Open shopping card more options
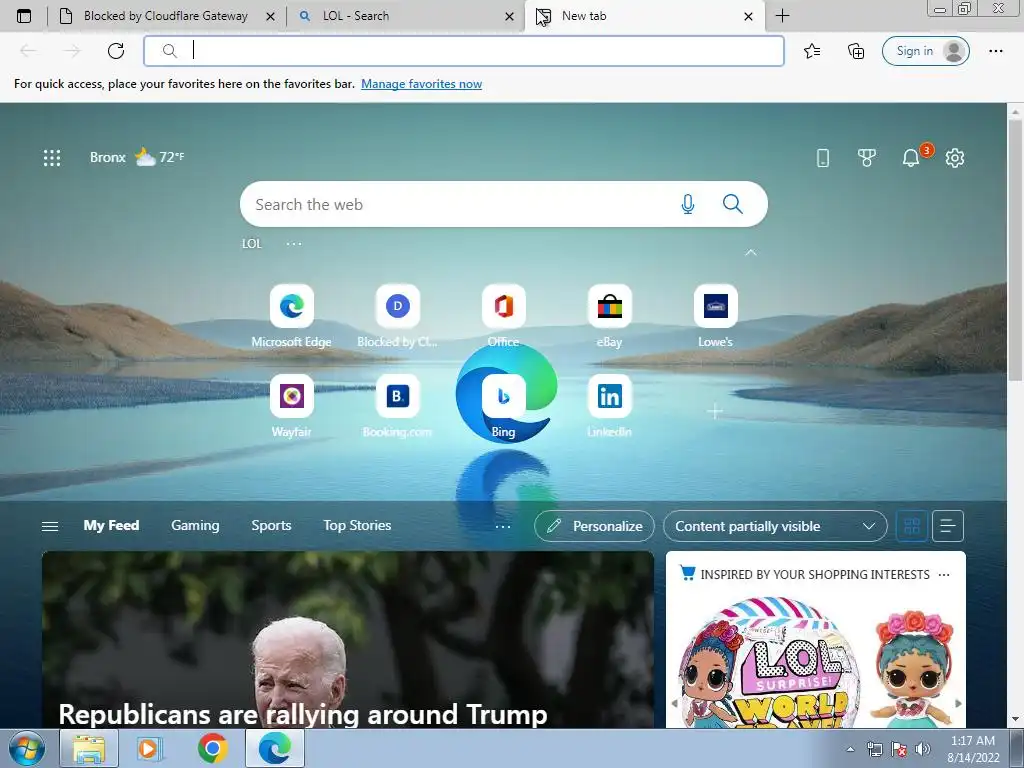This screenshot has width=1024, height=768. click(944, 575)
